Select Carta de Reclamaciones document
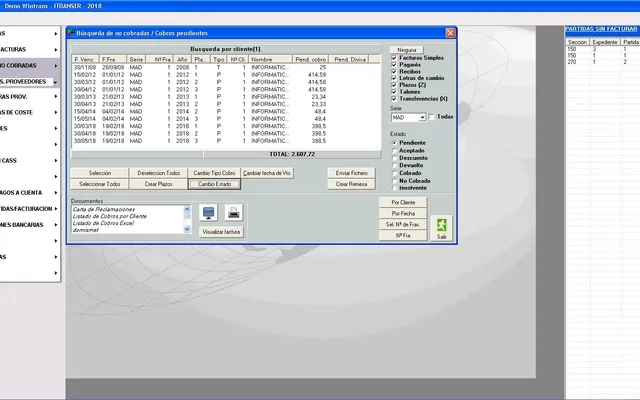 click(x=104, y=209)
